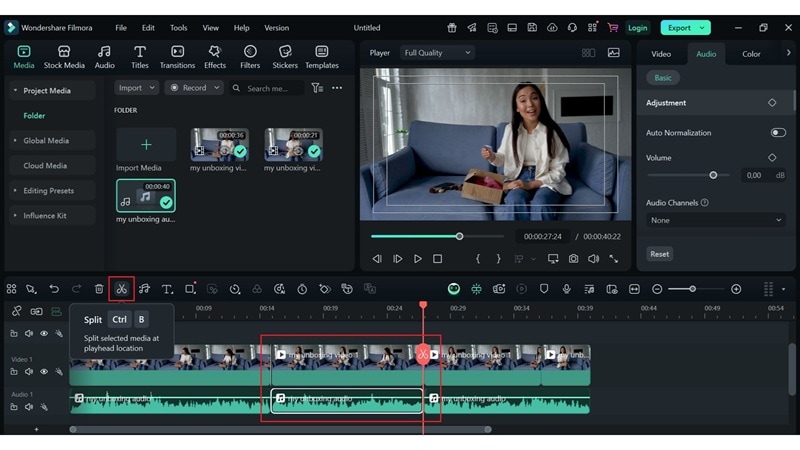Open the Transitions tab
The height and width of the screenshot is (450, 800).
click(178, 57)
